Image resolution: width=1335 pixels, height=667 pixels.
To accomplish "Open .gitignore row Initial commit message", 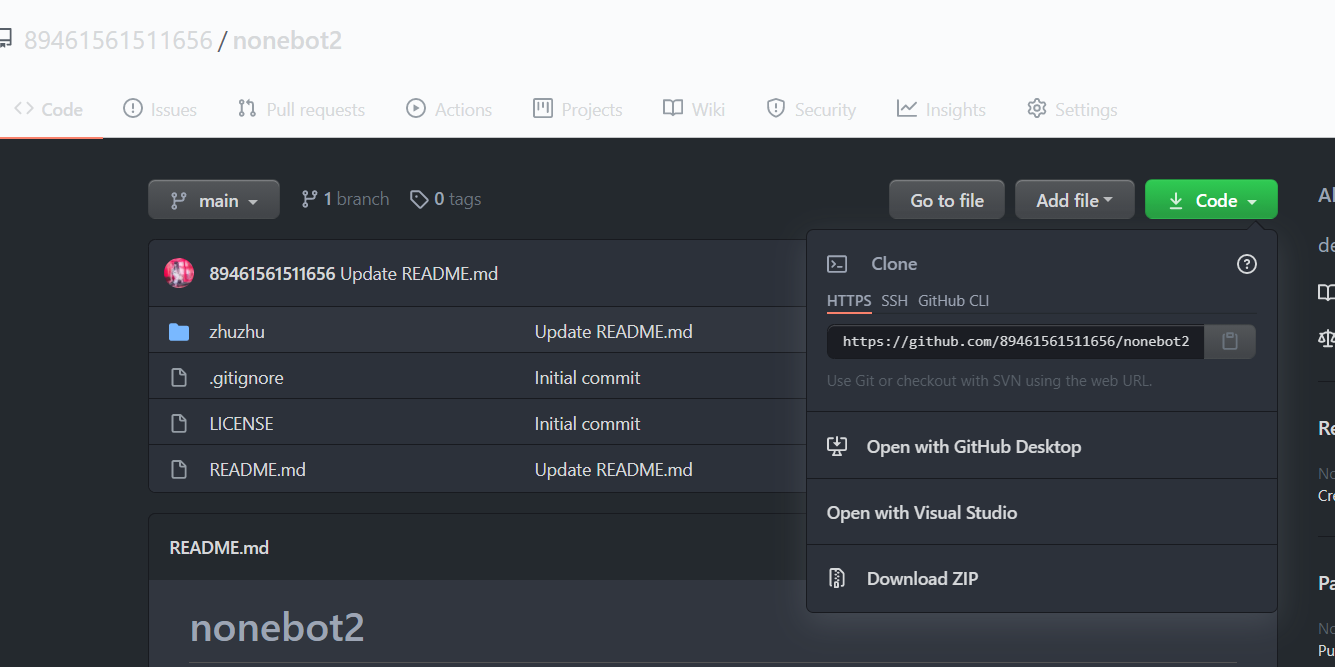I will tap(587, 378).
